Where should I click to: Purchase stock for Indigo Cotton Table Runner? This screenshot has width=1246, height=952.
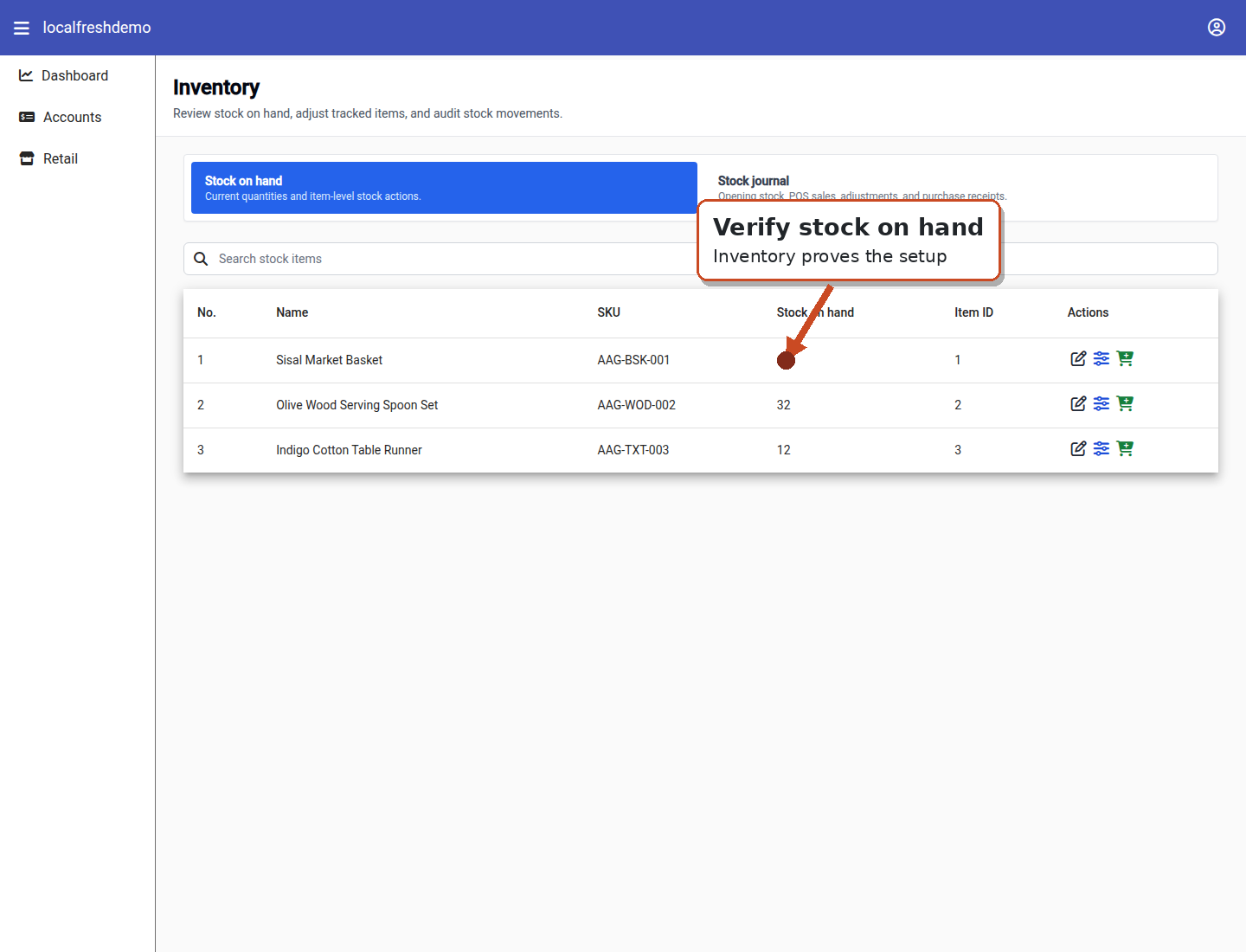pyautogui.click(x=1125, y=448)
